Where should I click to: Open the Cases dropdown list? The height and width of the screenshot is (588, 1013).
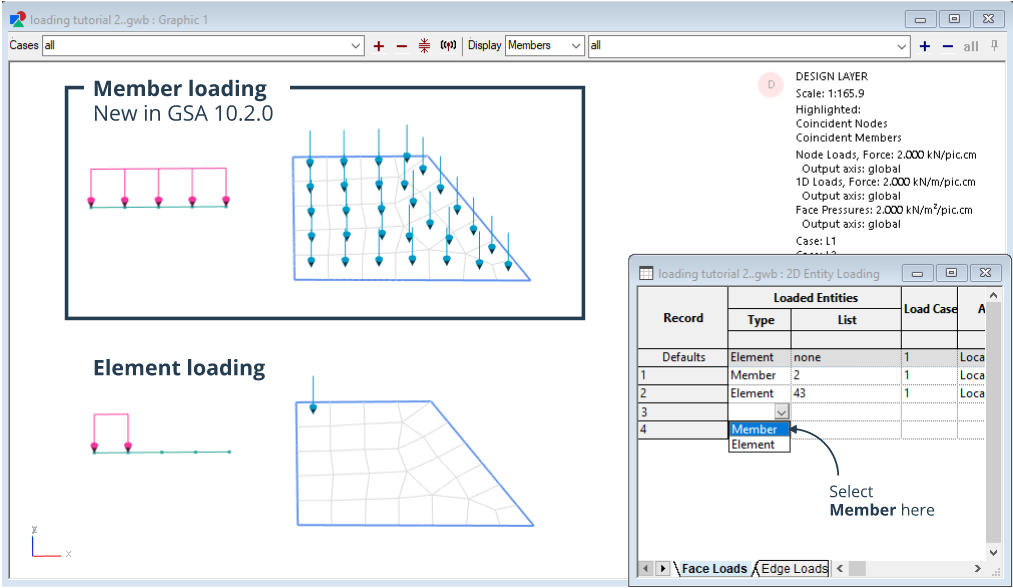357,46
